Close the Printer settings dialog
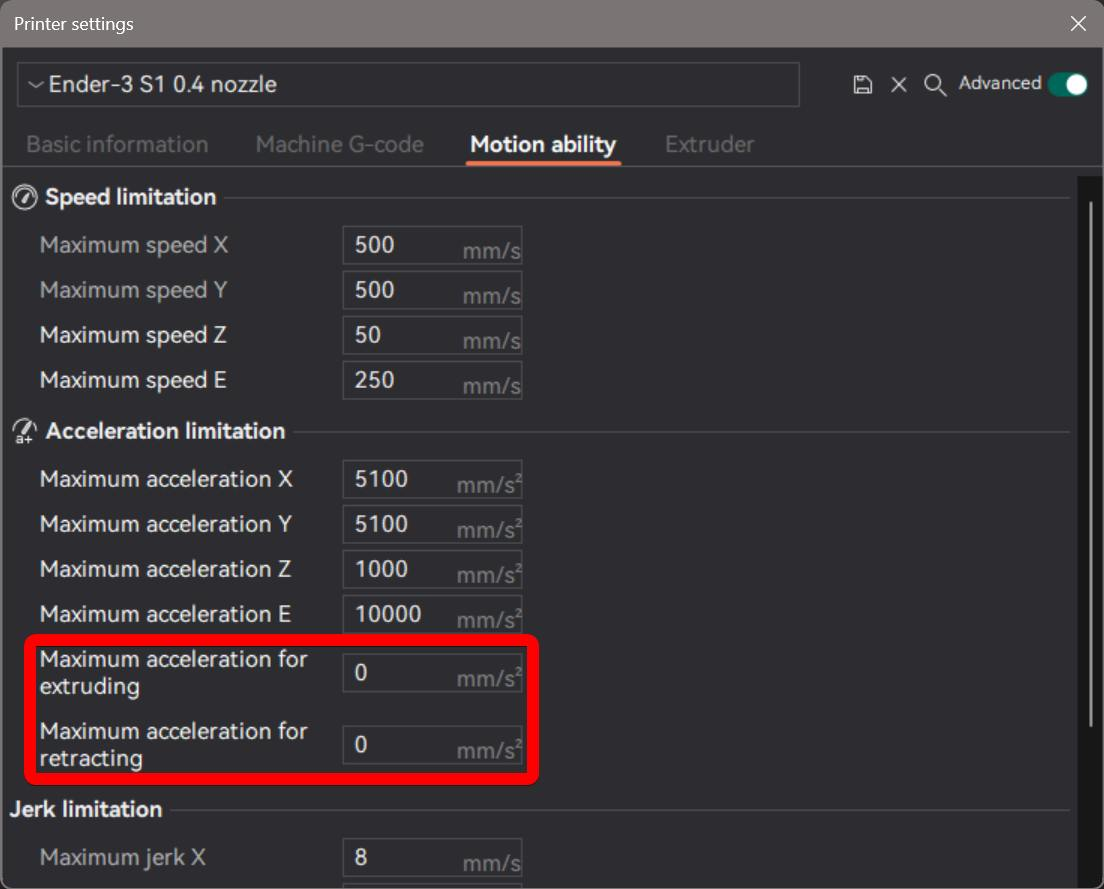Screen dimensions: 1104x889 point(1078,23)
